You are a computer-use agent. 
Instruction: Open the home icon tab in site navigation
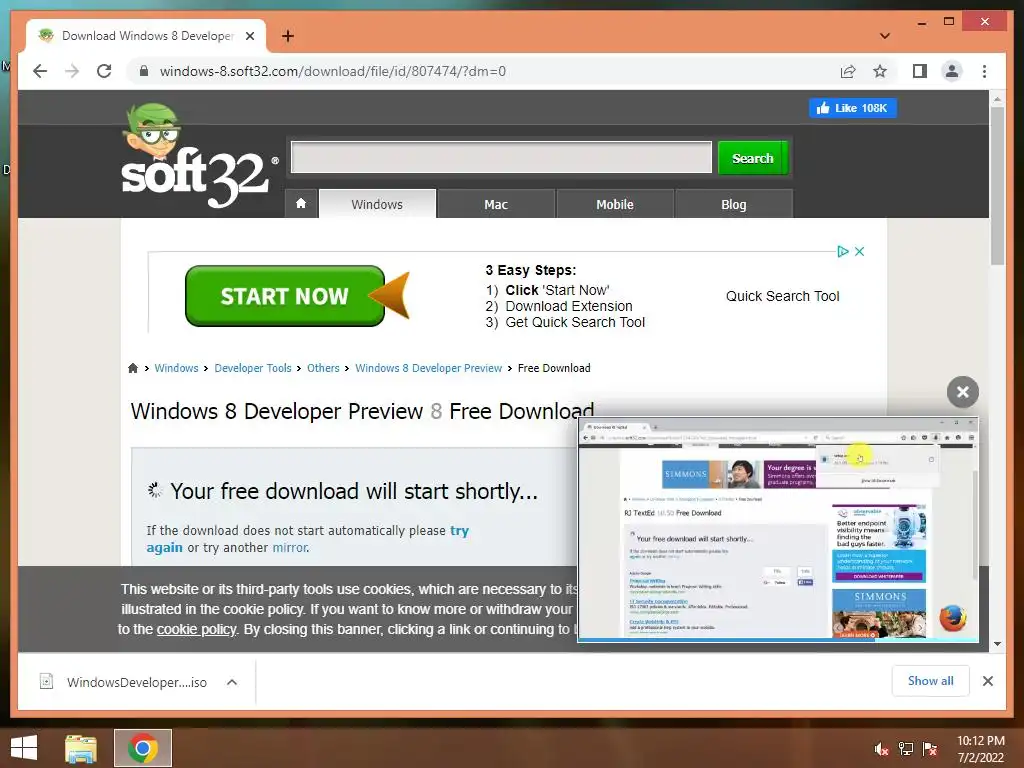click(301, 204)
